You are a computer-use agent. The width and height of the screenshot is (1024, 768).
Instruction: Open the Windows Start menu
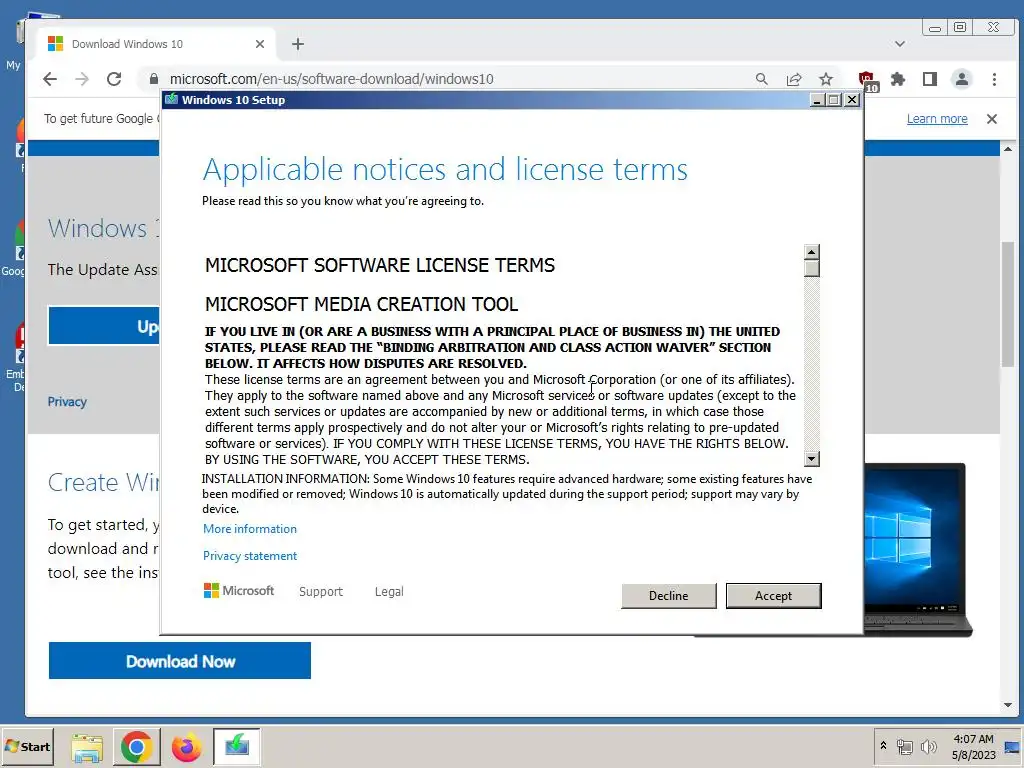[27, 746]
